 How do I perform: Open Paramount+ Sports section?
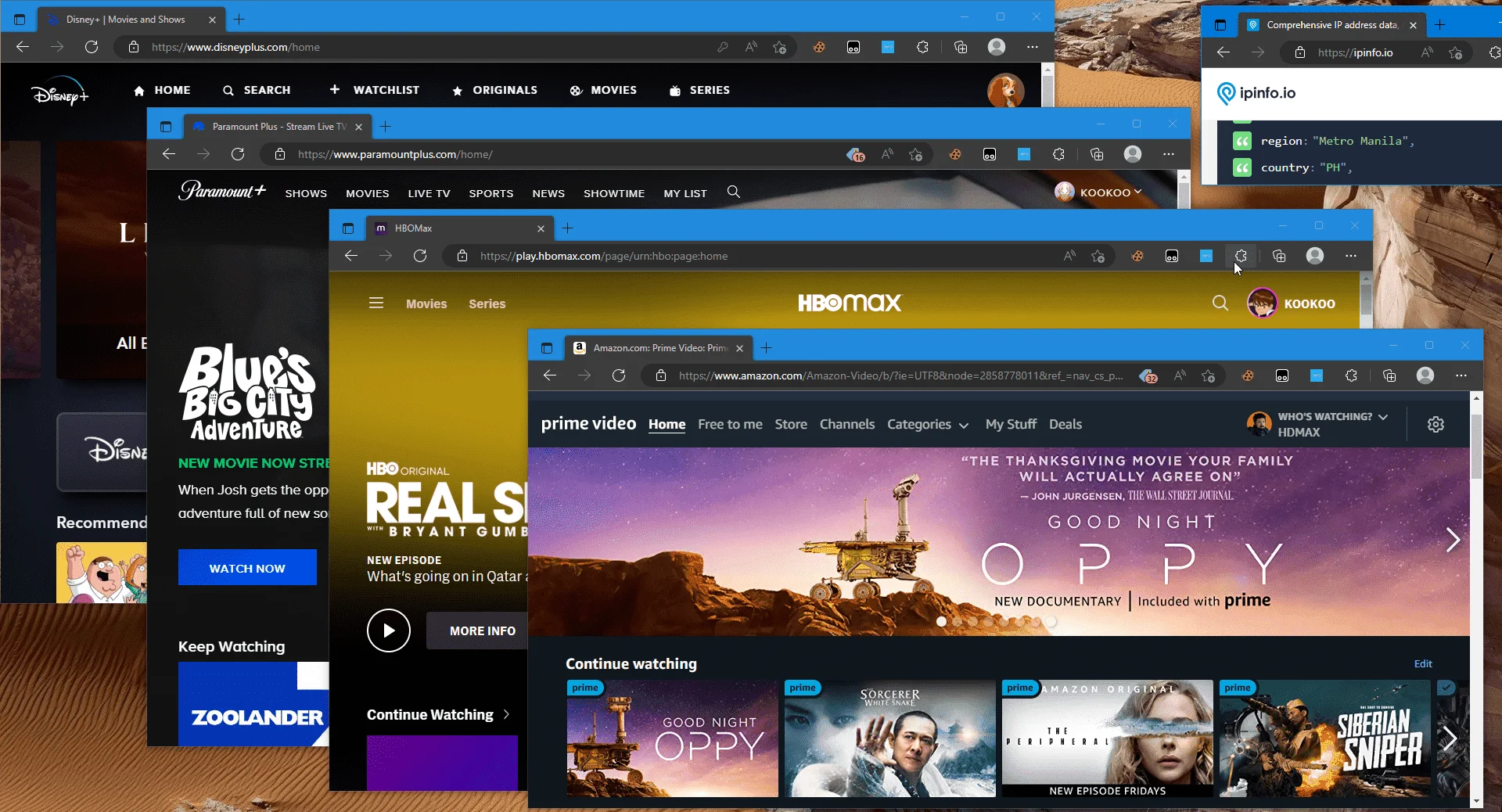(491, 193)
